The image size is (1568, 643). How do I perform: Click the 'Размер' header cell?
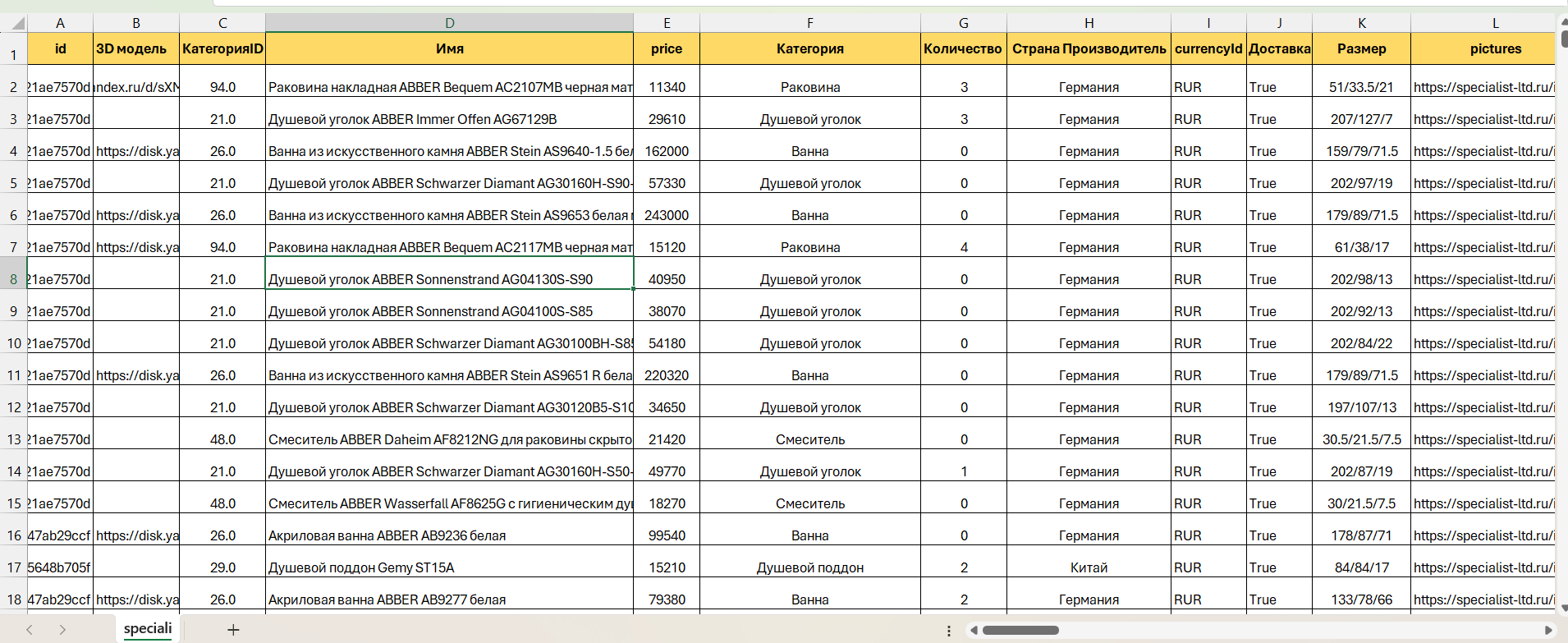(1362, 48)
